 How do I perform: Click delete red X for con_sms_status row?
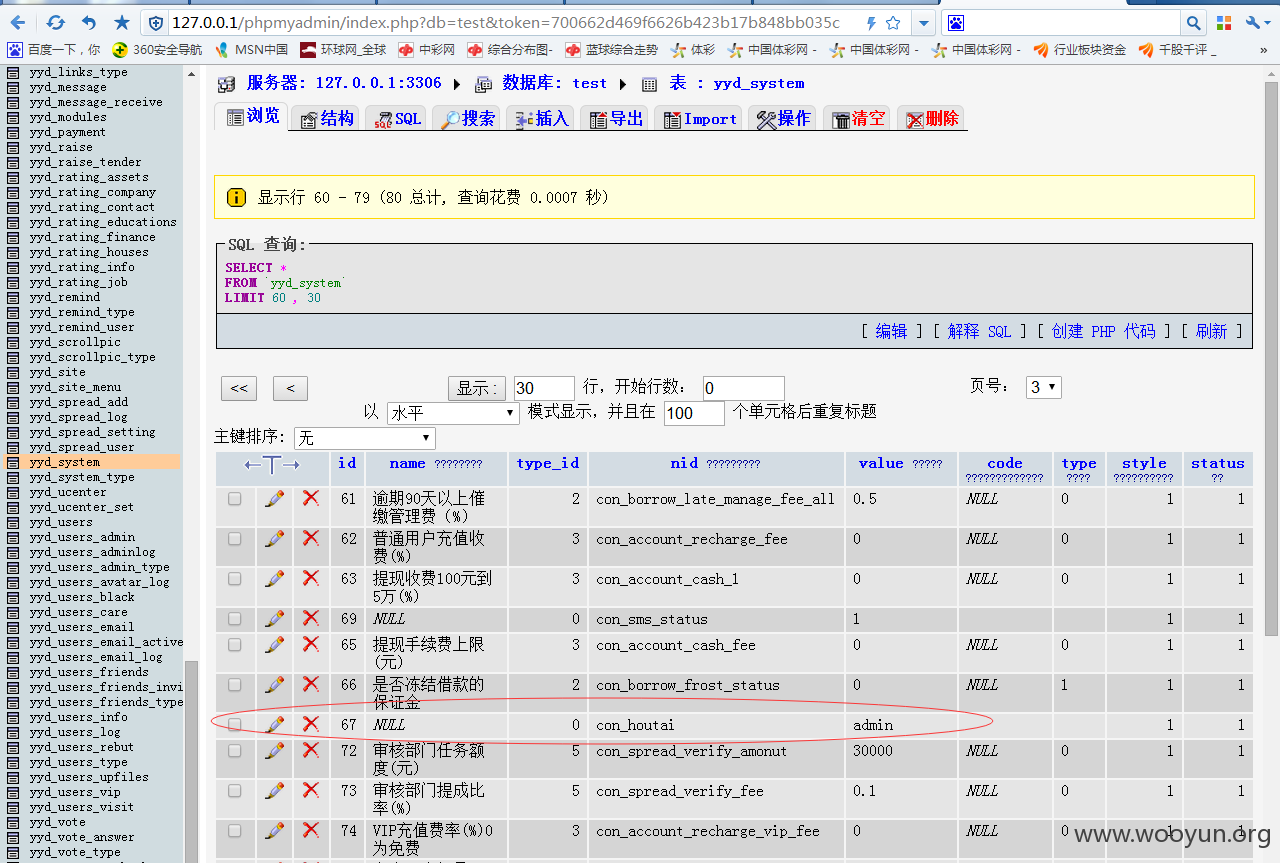[x=311, y=618]
